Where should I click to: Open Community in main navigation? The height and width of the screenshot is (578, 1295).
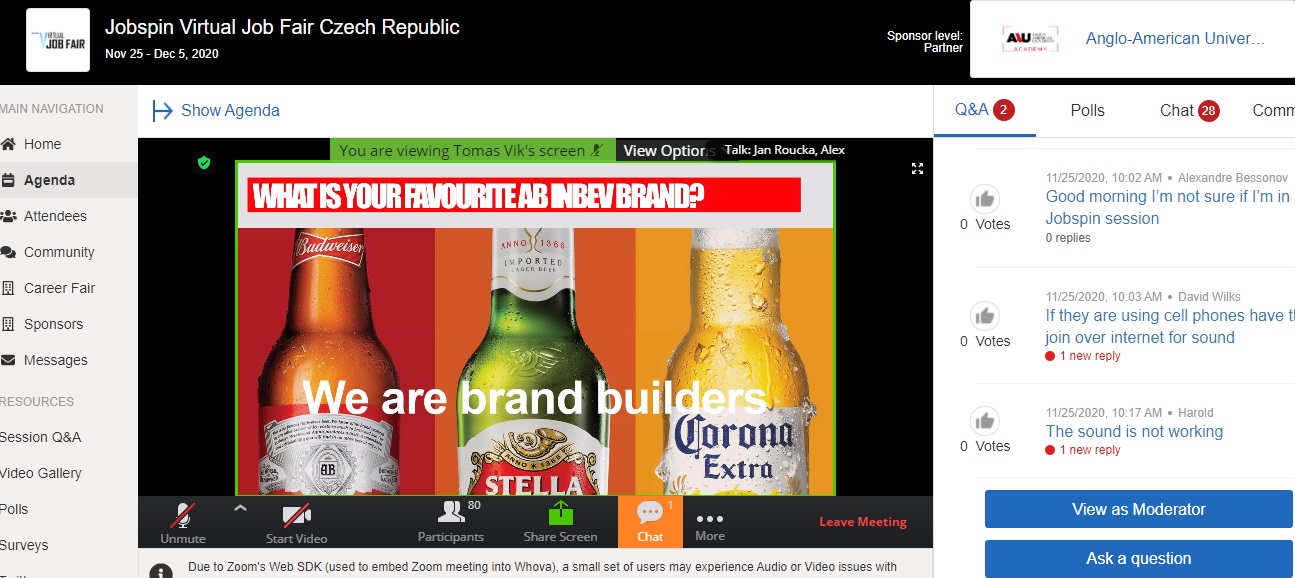tap(59, 252)
